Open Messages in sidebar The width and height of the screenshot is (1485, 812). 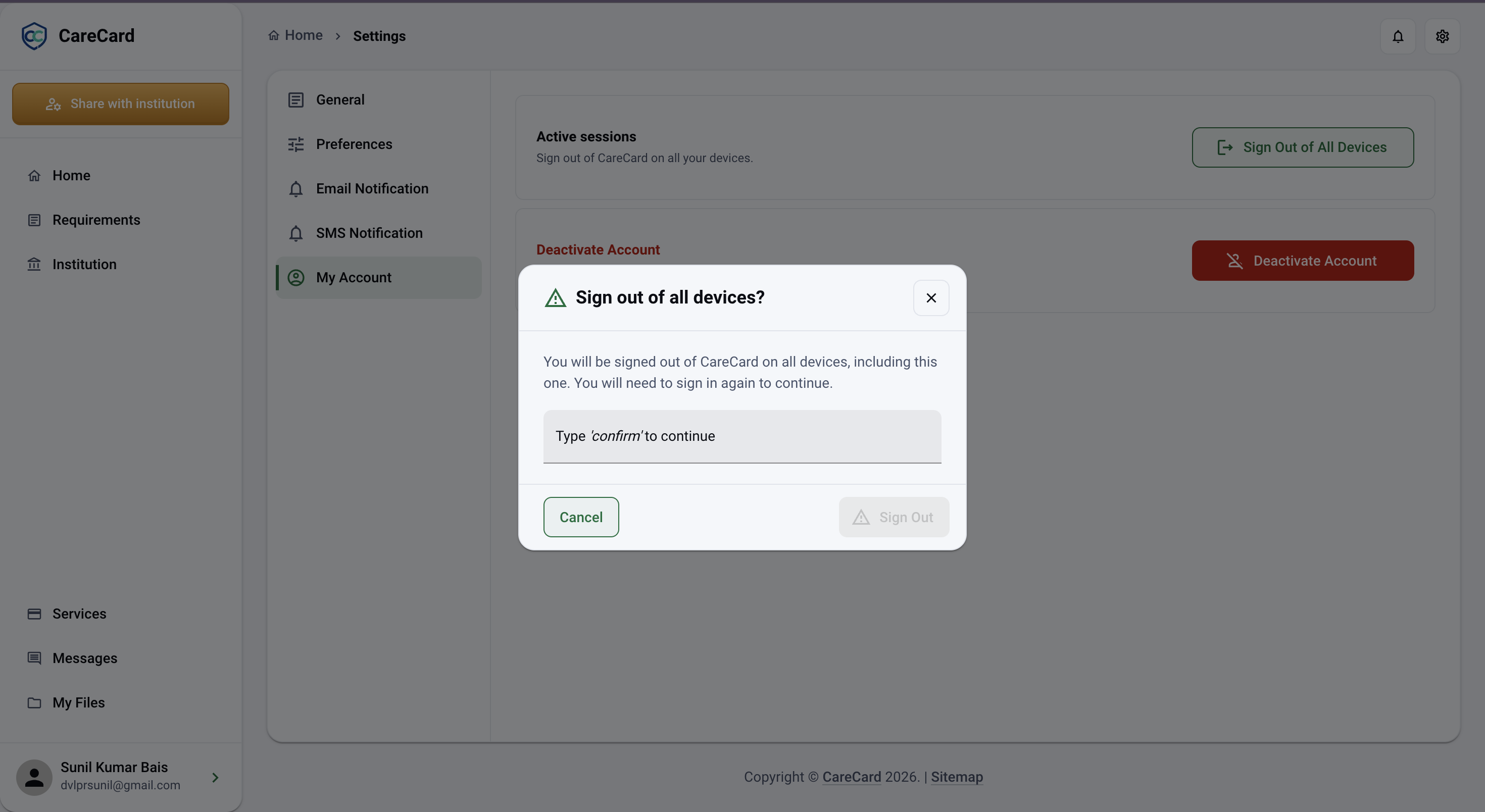tap(121, 657)
